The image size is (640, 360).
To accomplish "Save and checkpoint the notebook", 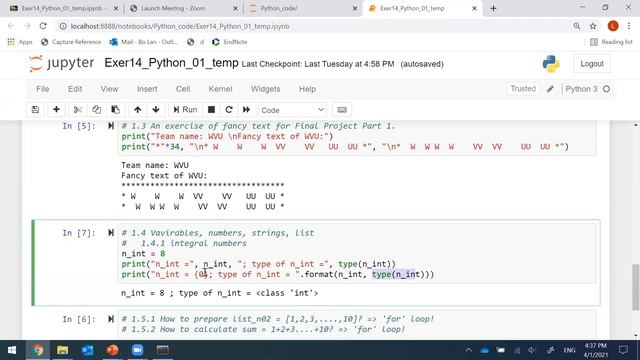I will [36, 110].
